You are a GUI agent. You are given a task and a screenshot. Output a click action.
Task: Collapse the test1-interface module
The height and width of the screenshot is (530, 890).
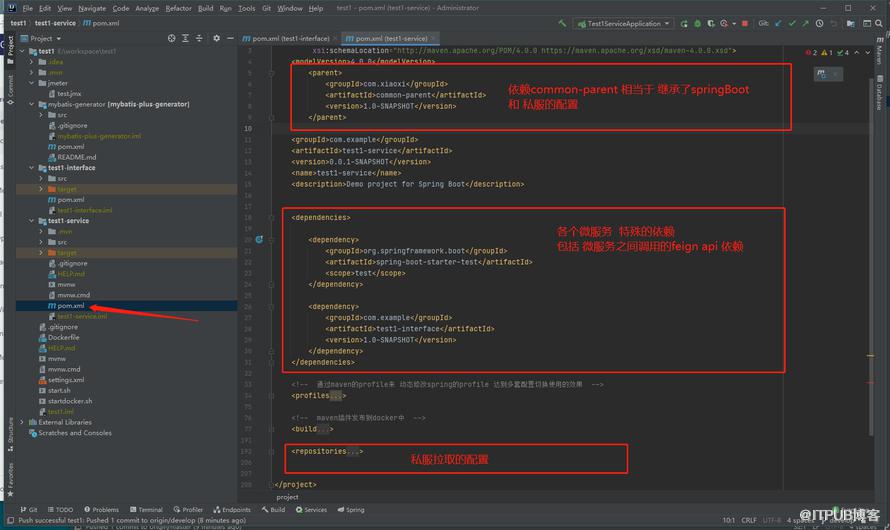pyautogui.click(x=32, y=167)
